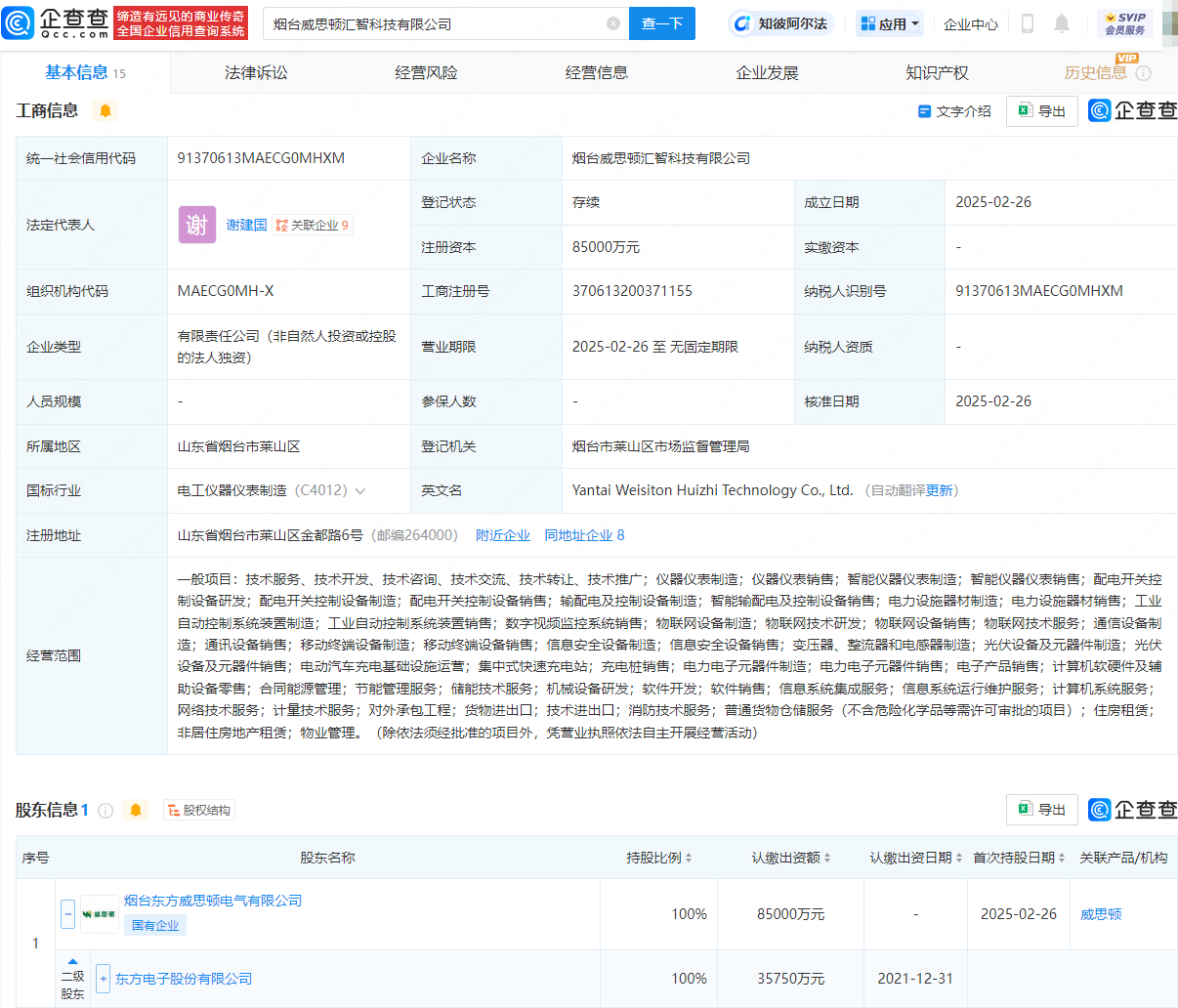Open 历史信息 VIP tab
Image resolution: width=1178 pixels, height=1008 pixels.
pyautogui.click(x=1096, y=72)
